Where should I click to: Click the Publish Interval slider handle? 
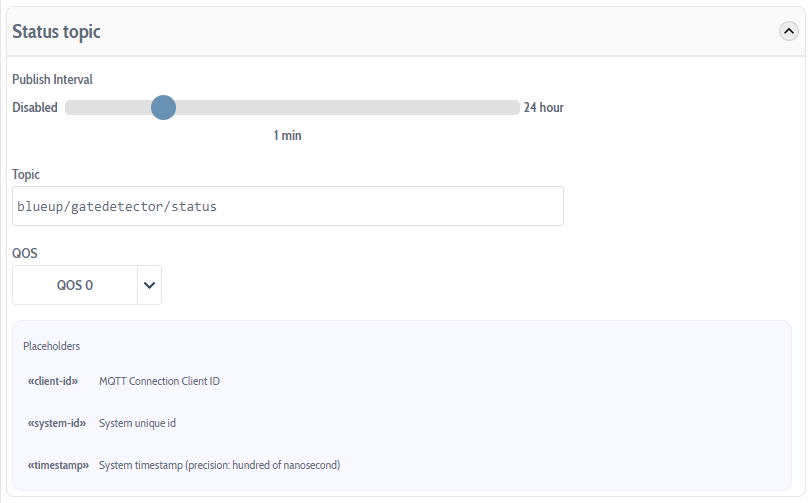point(163,107)
